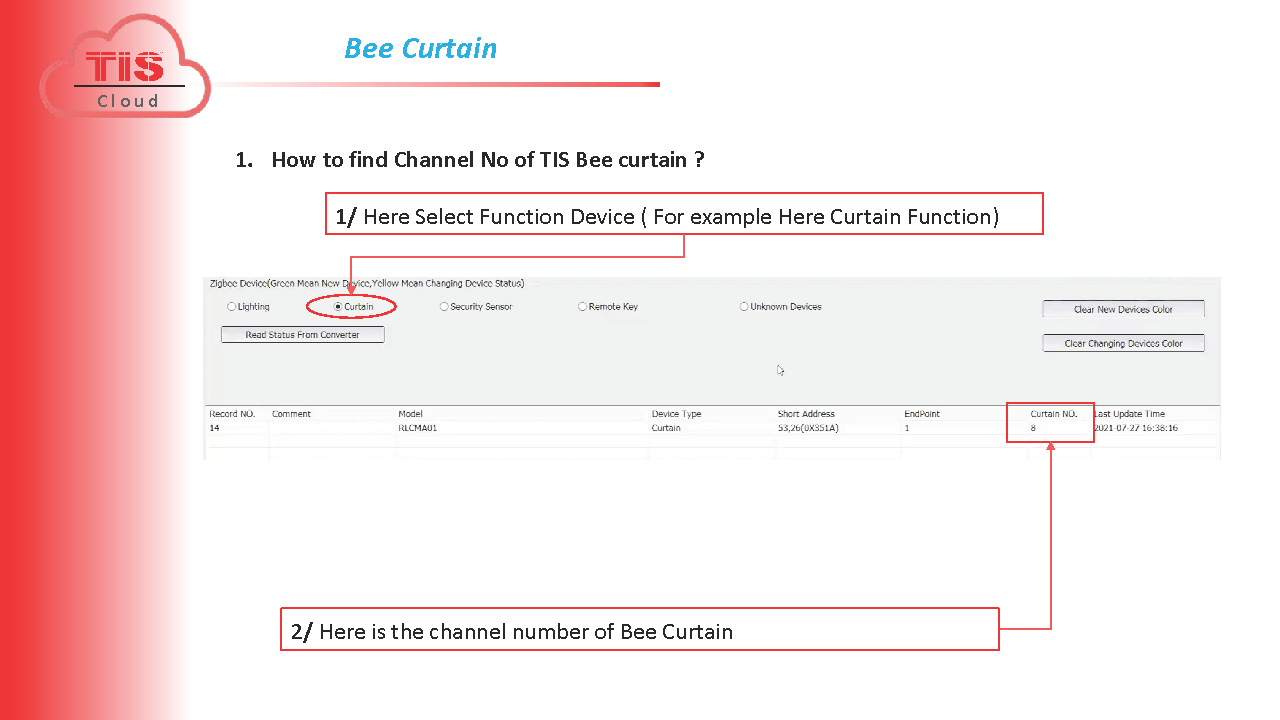Click the Model column header
The image size is (1280, 720).
pos(410,414)
